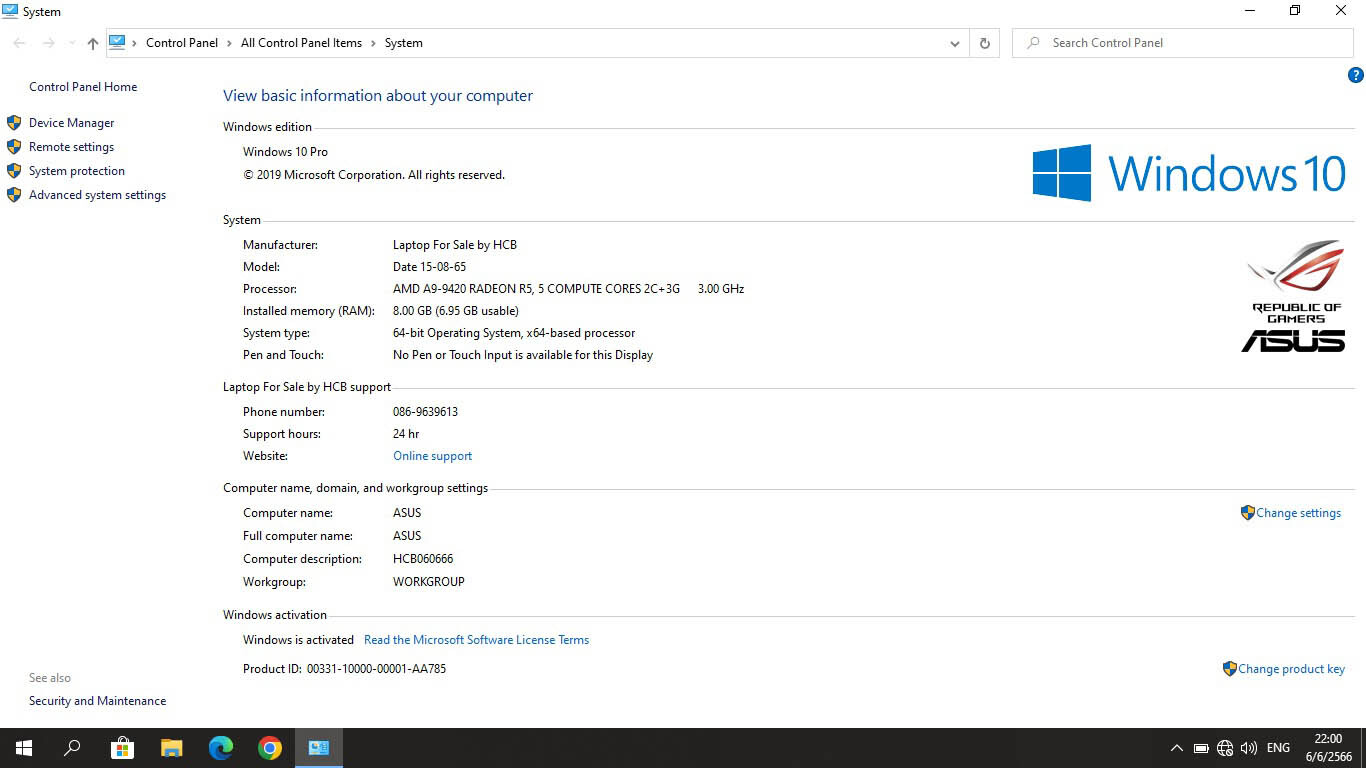This screenshot has width=1366, height=768.
Task: Click model value Date 15-08-65
Action: point(429,267)
